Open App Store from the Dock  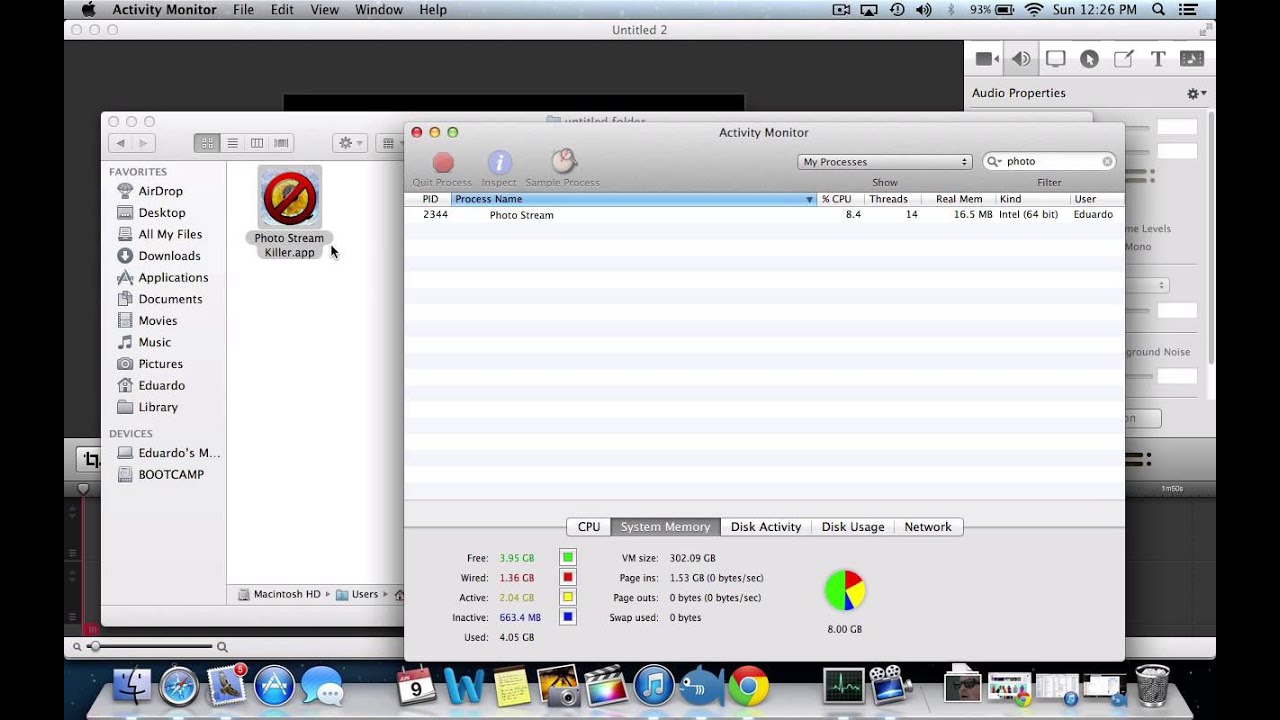[x=274, y=687]
